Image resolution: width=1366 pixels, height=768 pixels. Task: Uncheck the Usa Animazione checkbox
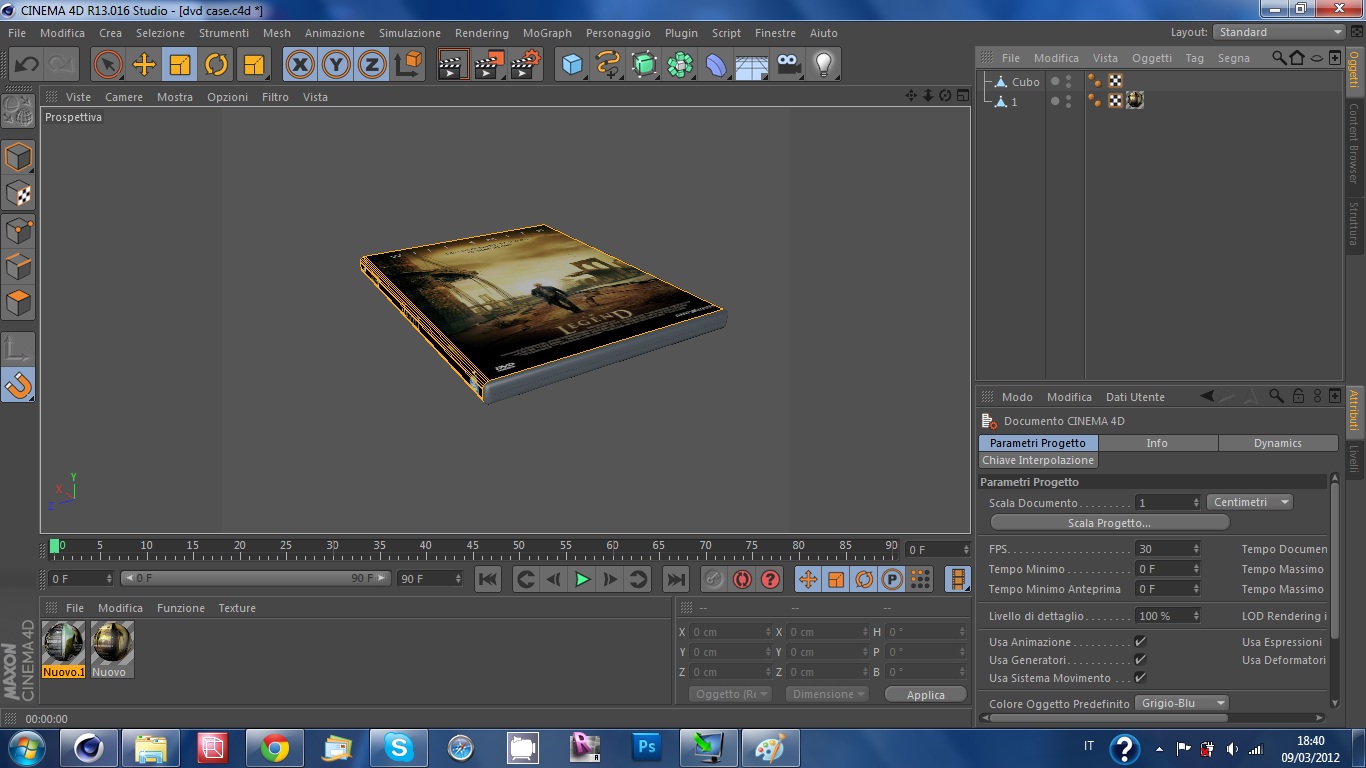[x=1140, y=642]
